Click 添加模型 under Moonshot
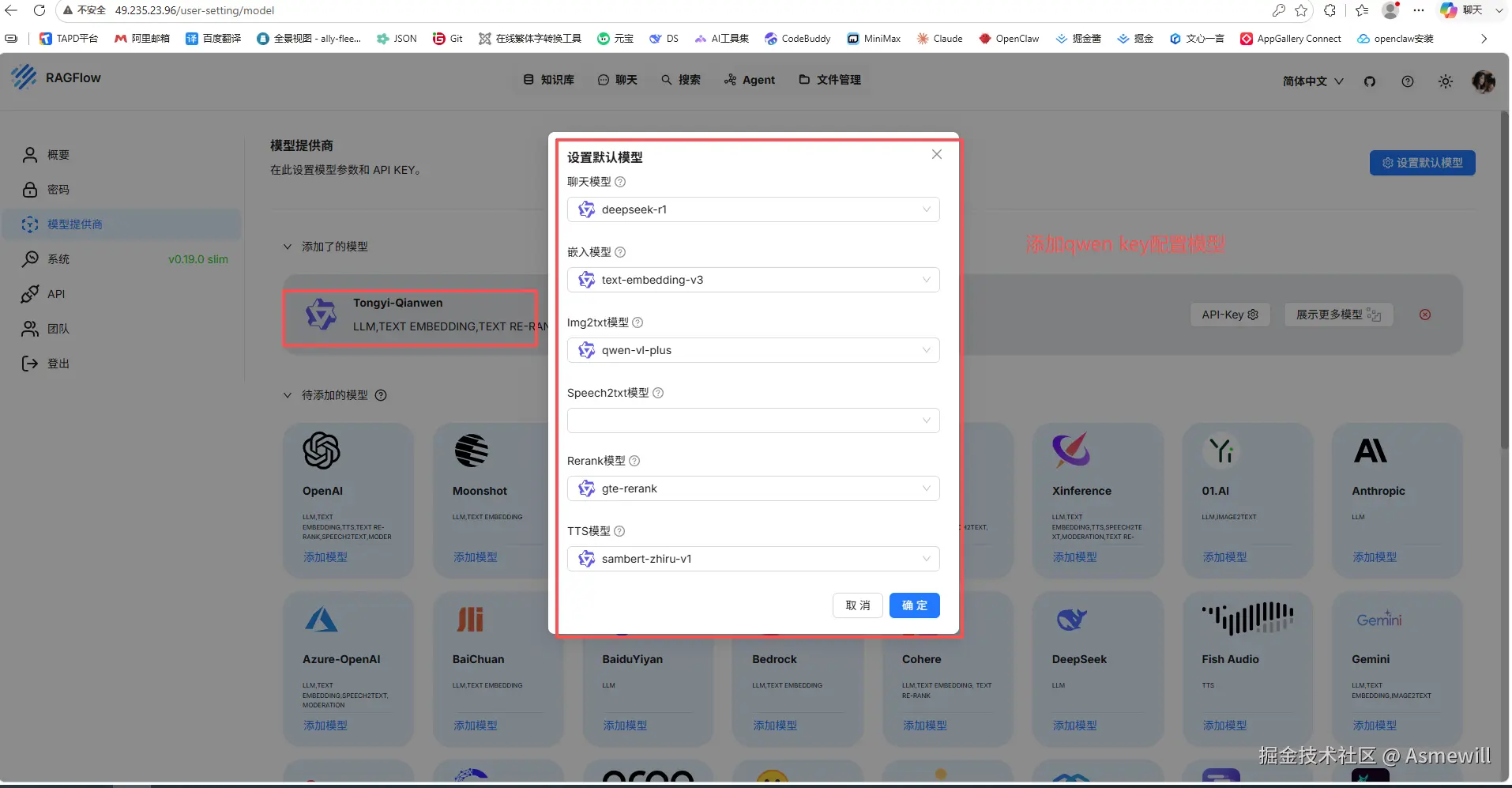This screenshot has width=1512, height=788. coord(475,557)
